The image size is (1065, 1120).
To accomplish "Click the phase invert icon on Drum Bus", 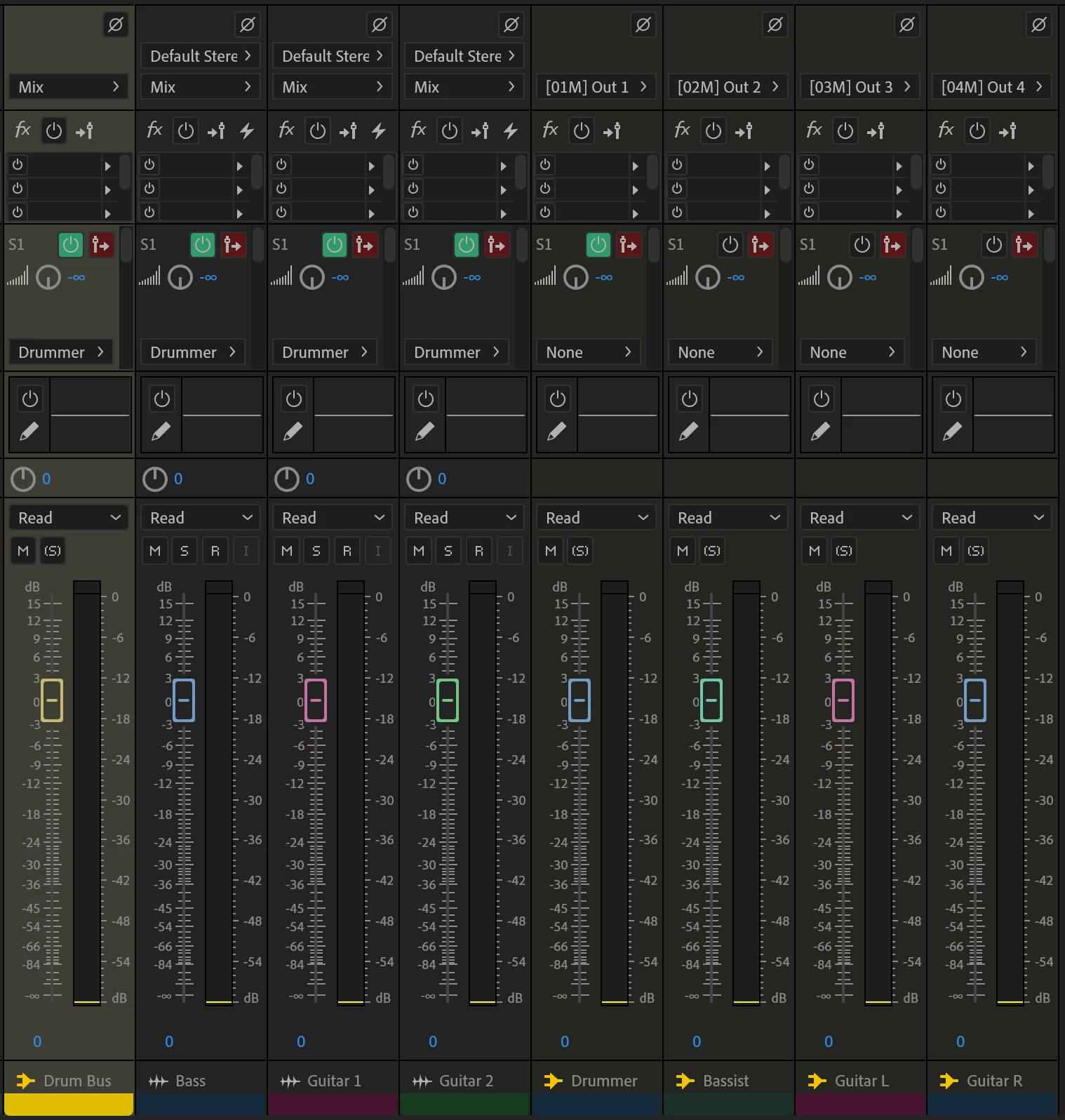I will tap(116, 25).
